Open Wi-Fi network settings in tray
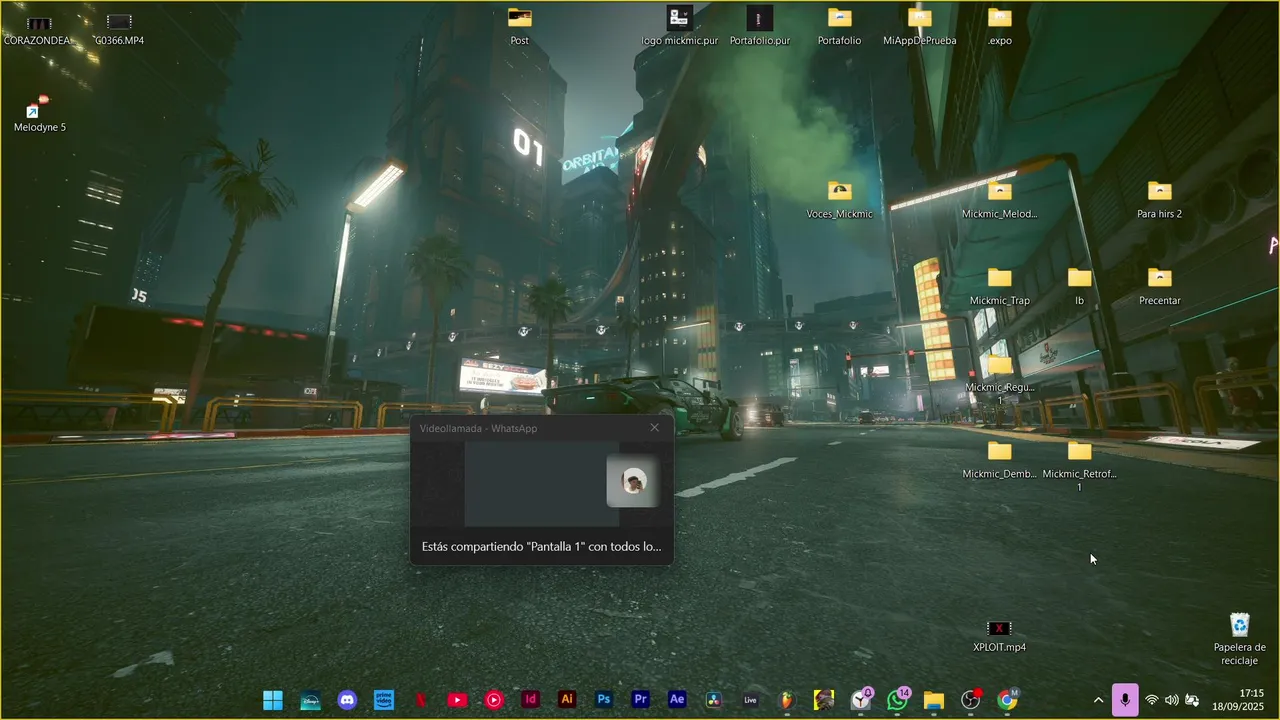Image resolution: width=1280 pixels, height=720 pixels. coord(1152,700)
